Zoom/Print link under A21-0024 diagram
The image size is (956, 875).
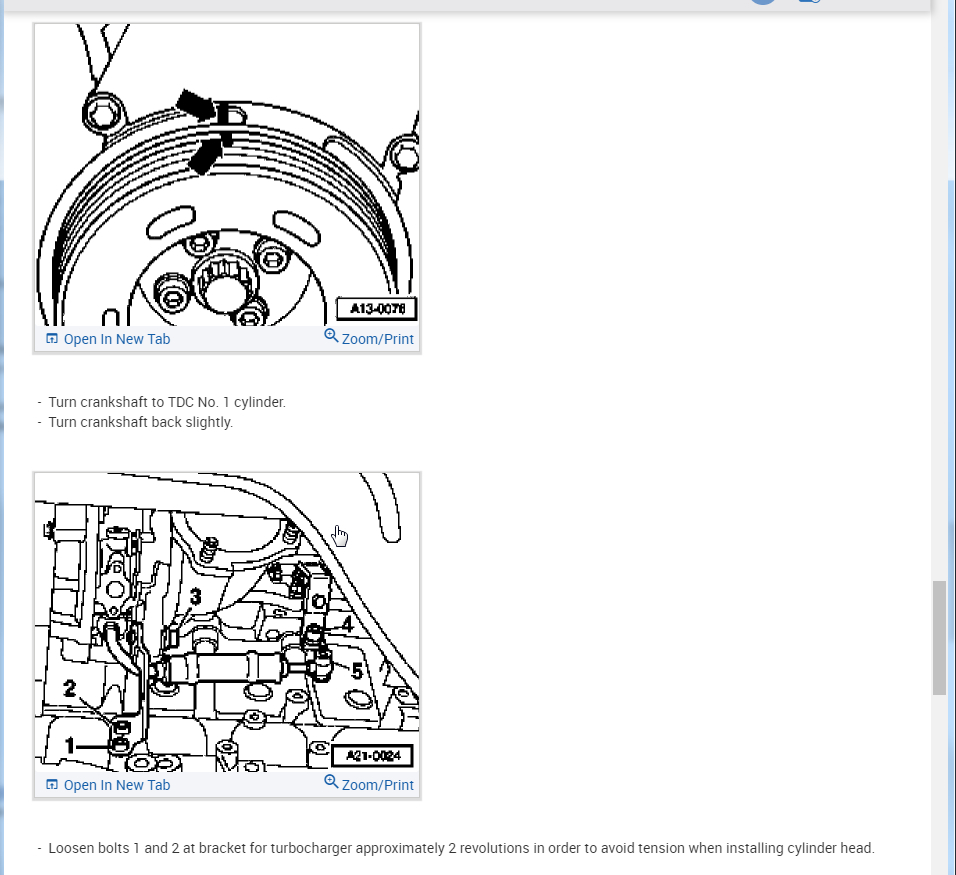[x=369, y=784]
